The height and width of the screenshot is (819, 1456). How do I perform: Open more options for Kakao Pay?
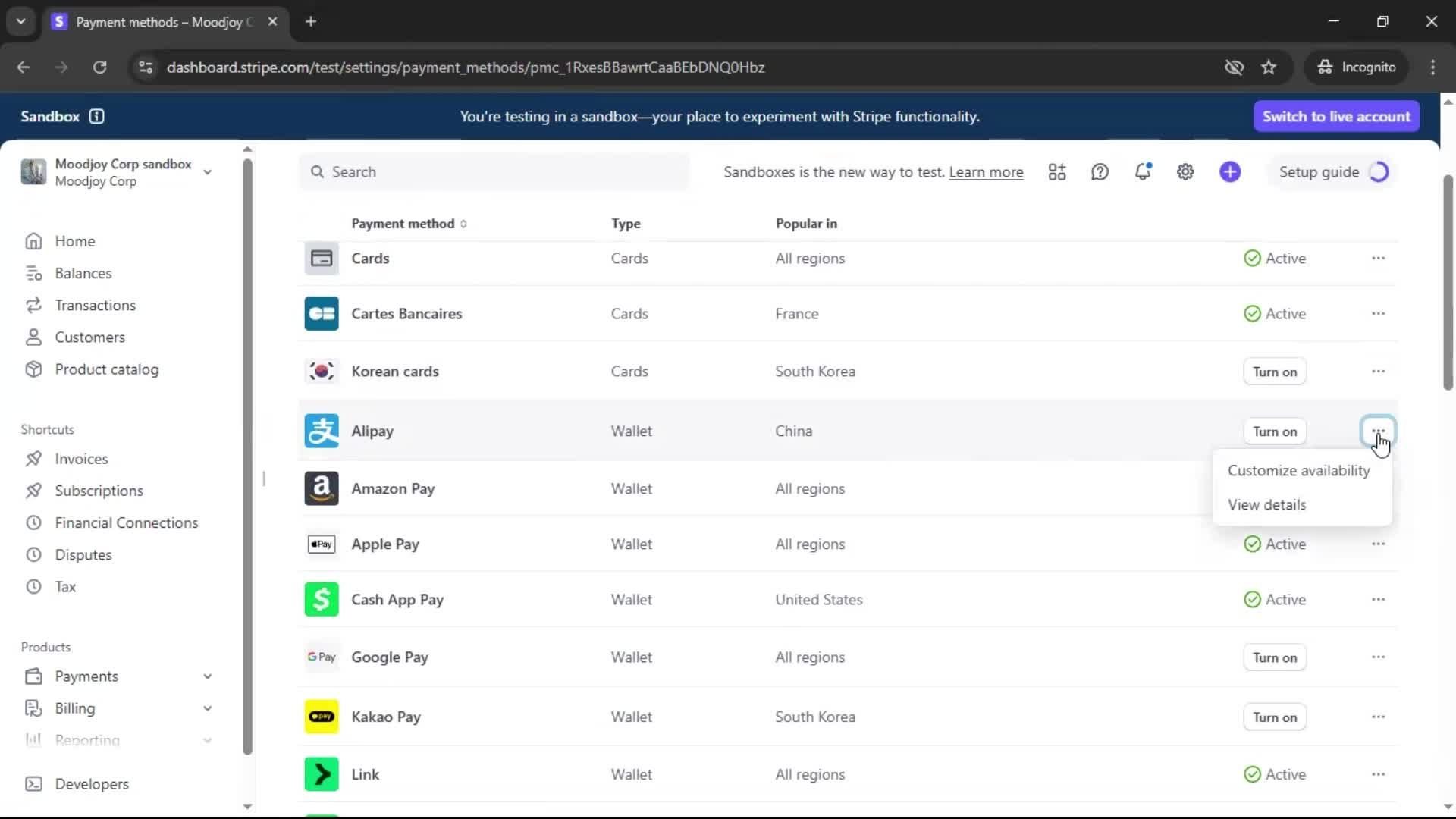tap(1378, 717)
